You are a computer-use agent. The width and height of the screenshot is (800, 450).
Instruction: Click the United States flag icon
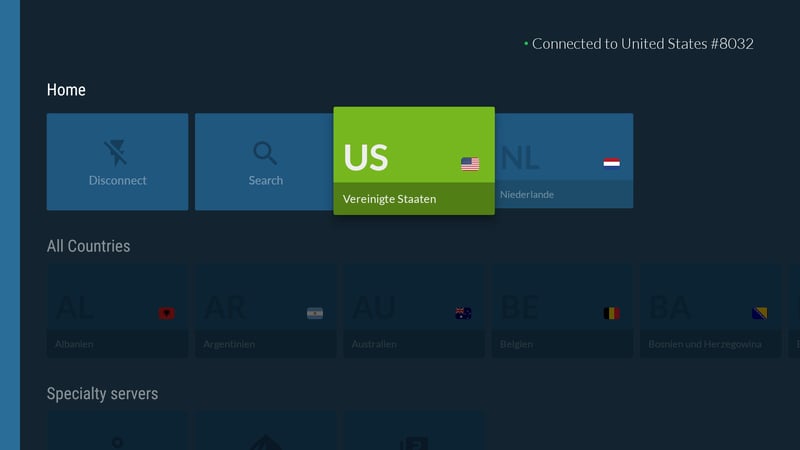coord(470,164)
